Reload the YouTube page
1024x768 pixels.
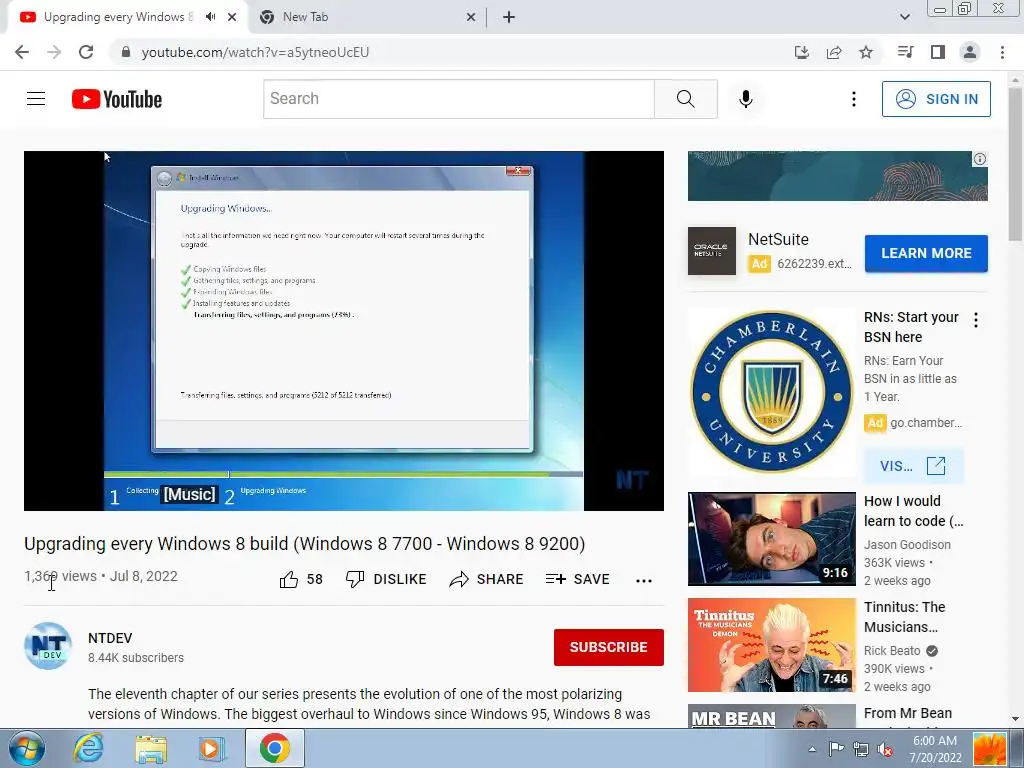(x=86, y=52)
